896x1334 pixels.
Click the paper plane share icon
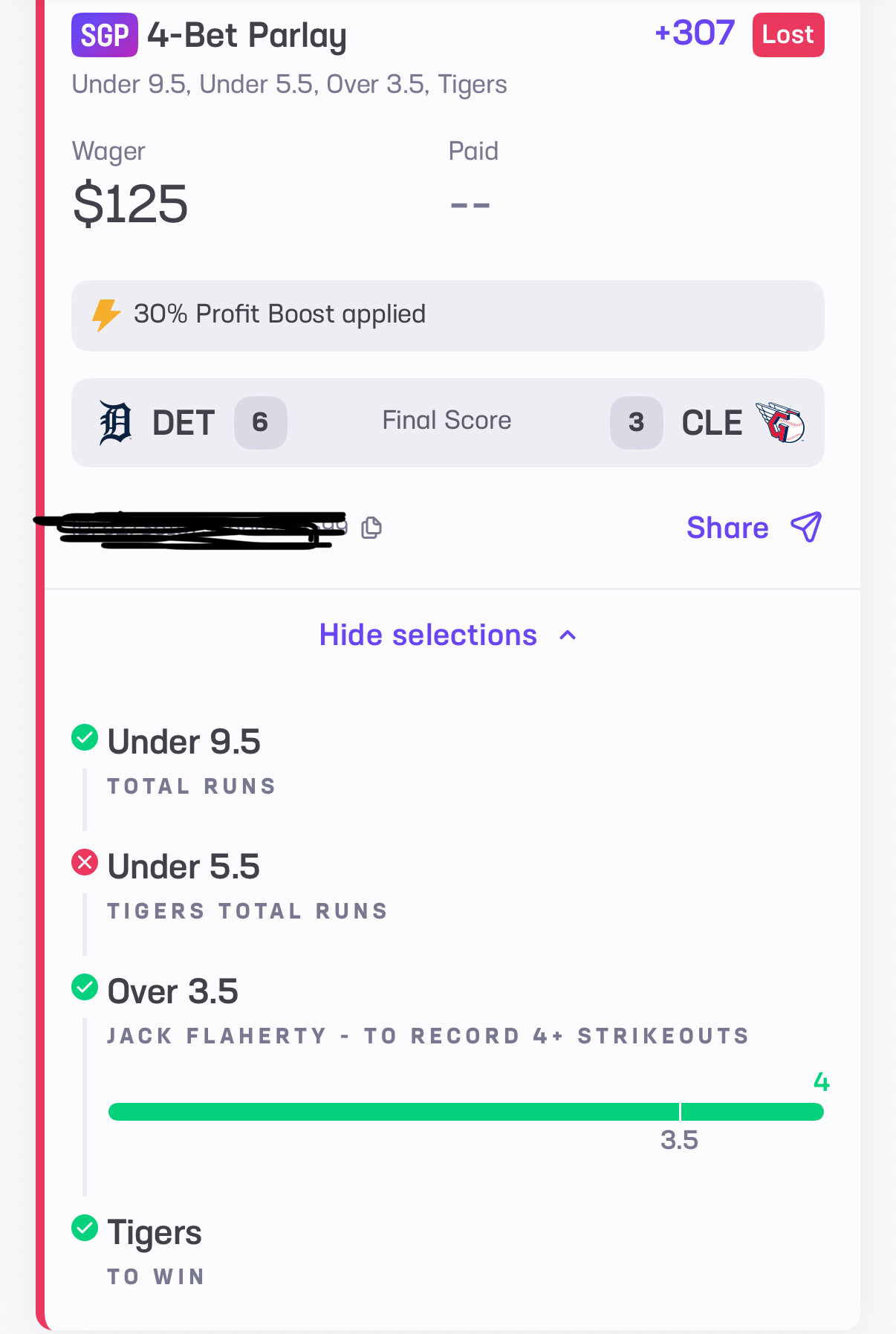pyautogui.click(x=806, y=527)
